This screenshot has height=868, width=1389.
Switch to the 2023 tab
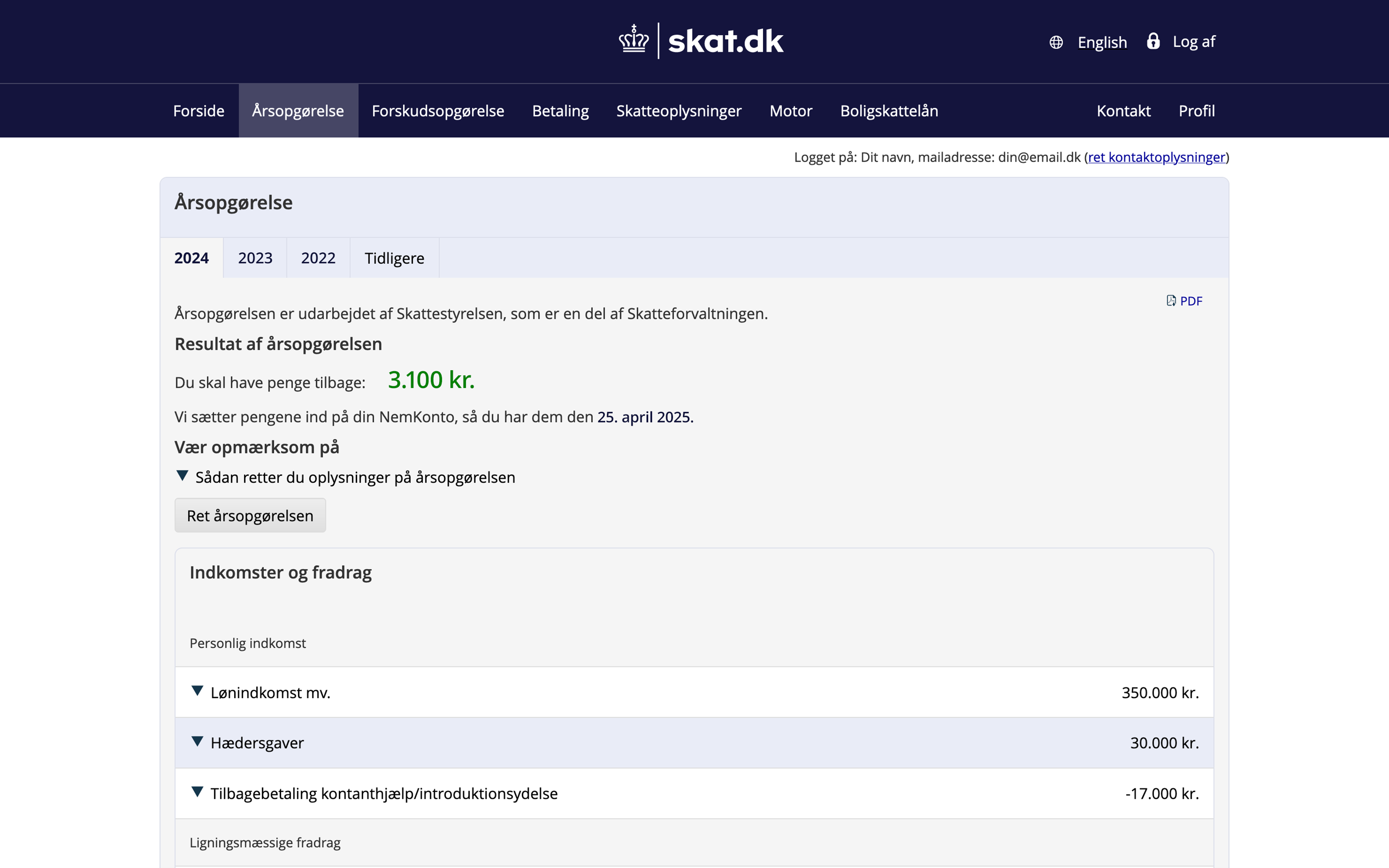click(255, 258)
